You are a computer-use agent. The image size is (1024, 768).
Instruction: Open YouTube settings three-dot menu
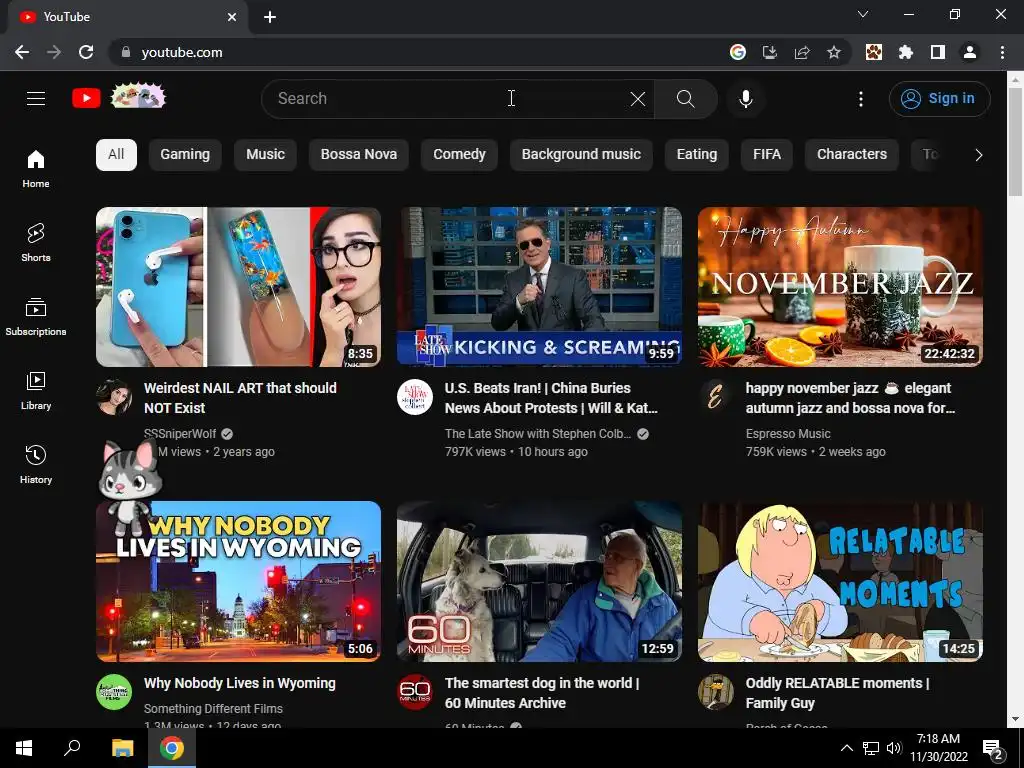861,99
